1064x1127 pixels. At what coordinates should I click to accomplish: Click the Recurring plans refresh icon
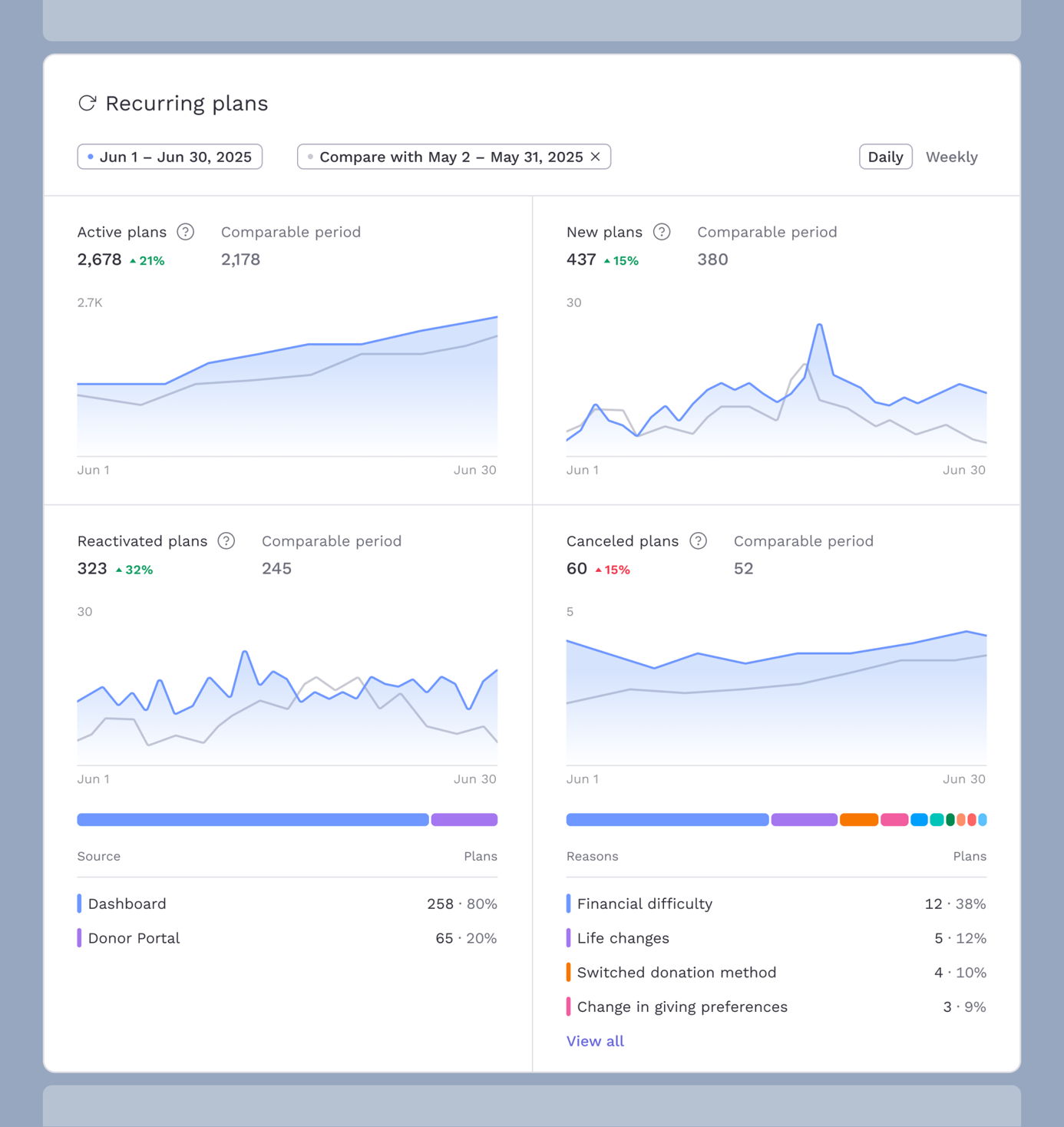[x=88, y=103]
